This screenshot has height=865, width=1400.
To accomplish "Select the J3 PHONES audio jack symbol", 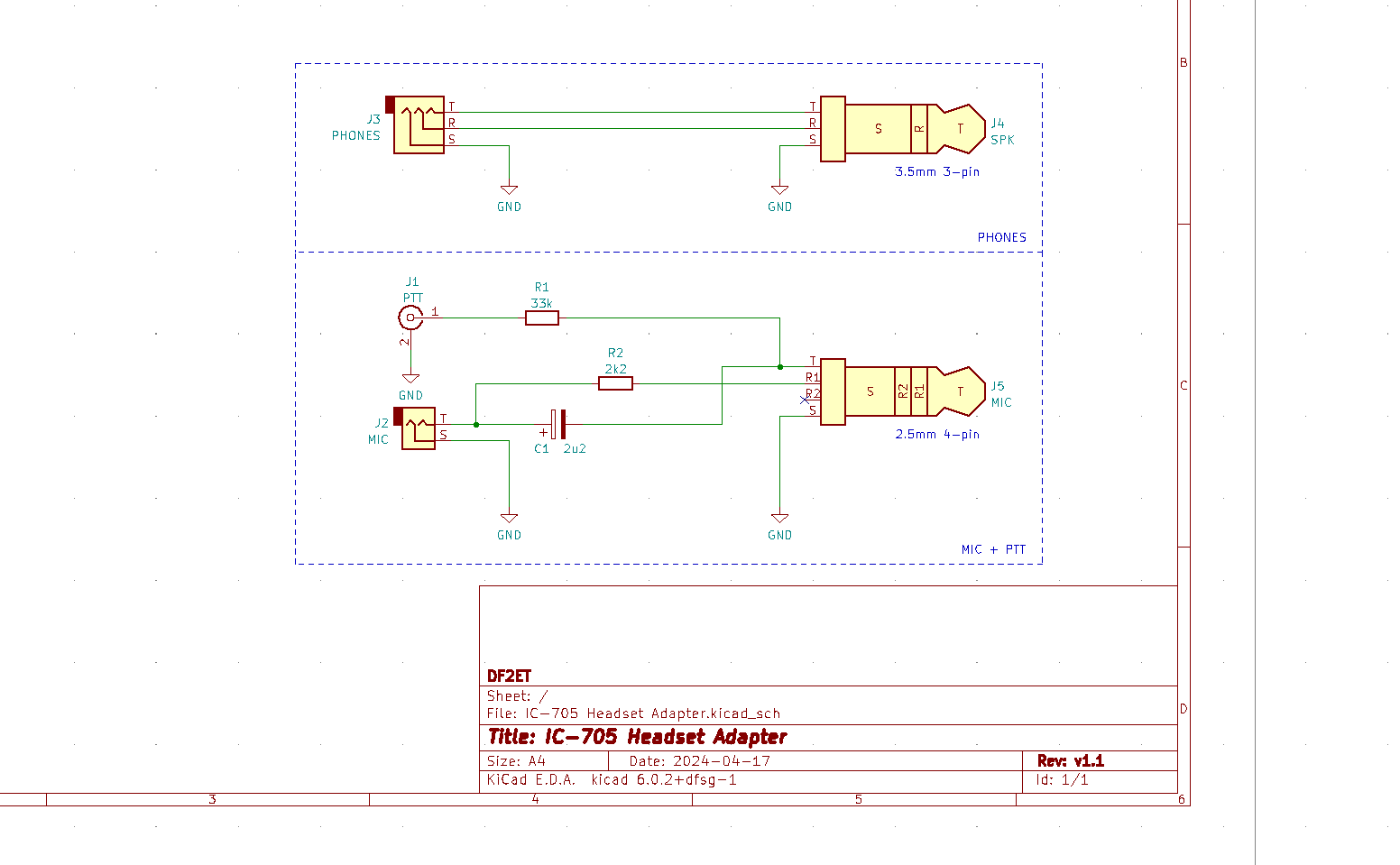I will coord(419,124).
